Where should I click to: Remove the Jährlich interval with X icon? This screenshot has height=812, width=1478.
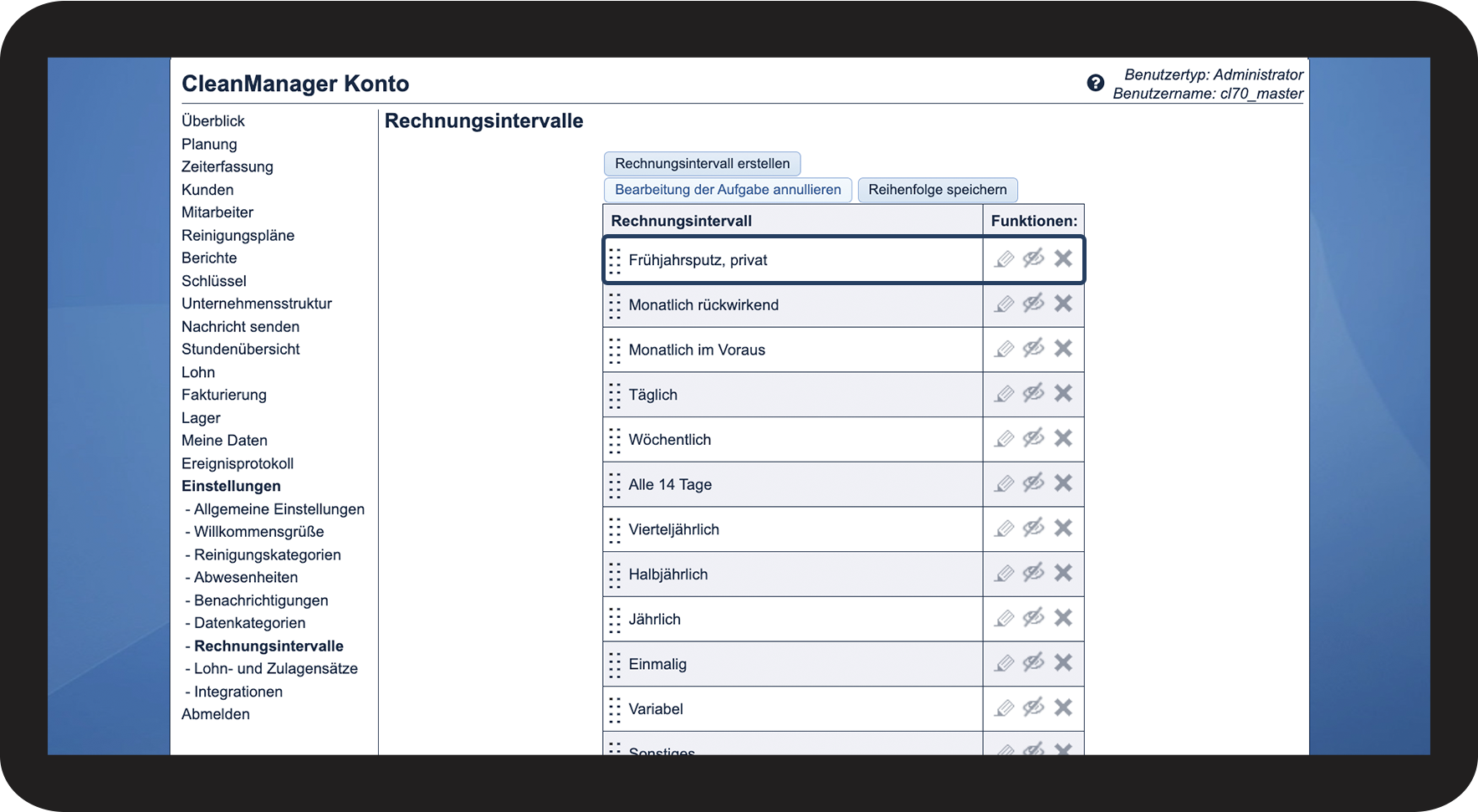click(x=1063, y=618)
